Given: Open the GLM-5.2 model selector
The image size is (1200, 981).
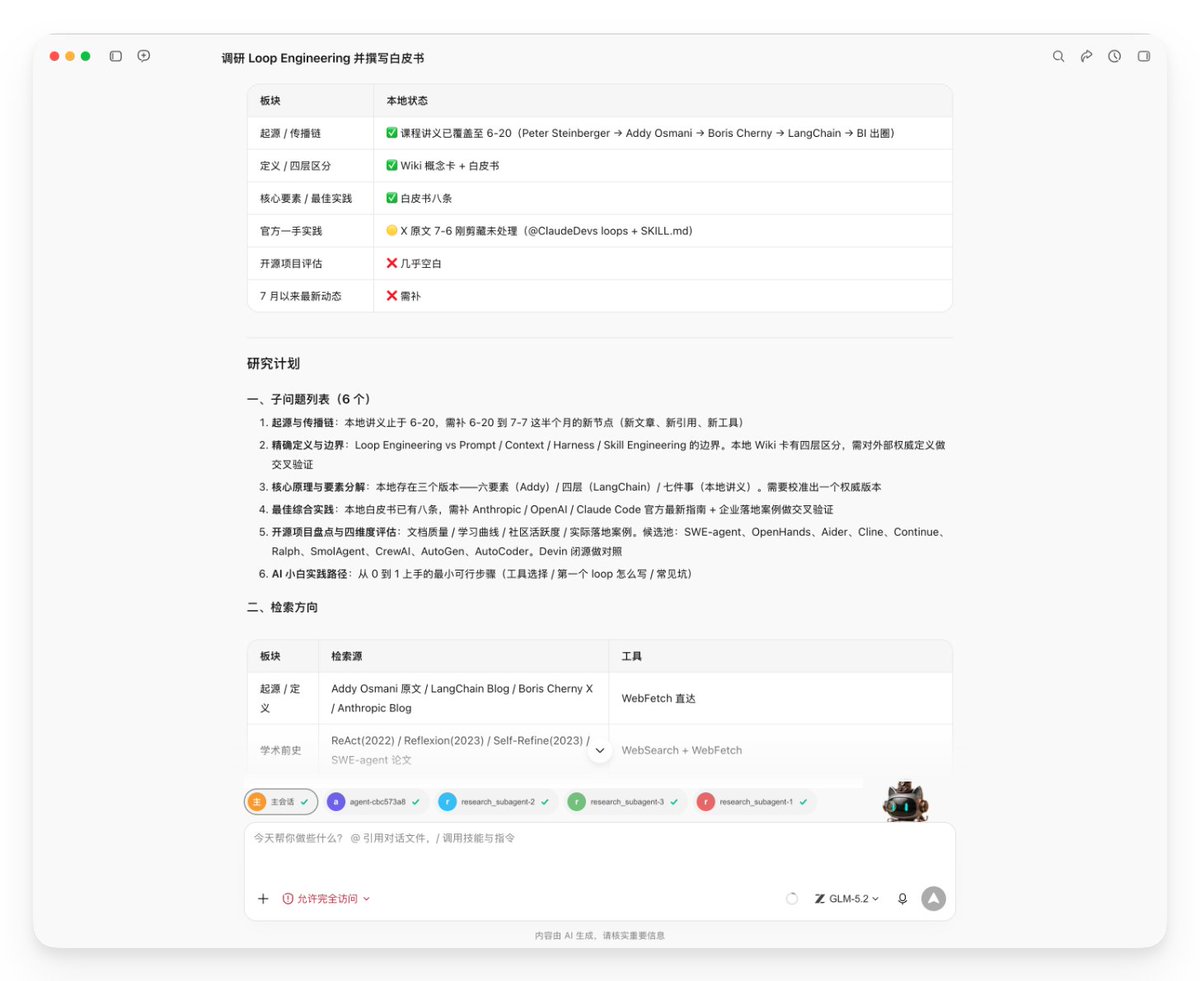Looking at the screenshot, I should (847, 899).
